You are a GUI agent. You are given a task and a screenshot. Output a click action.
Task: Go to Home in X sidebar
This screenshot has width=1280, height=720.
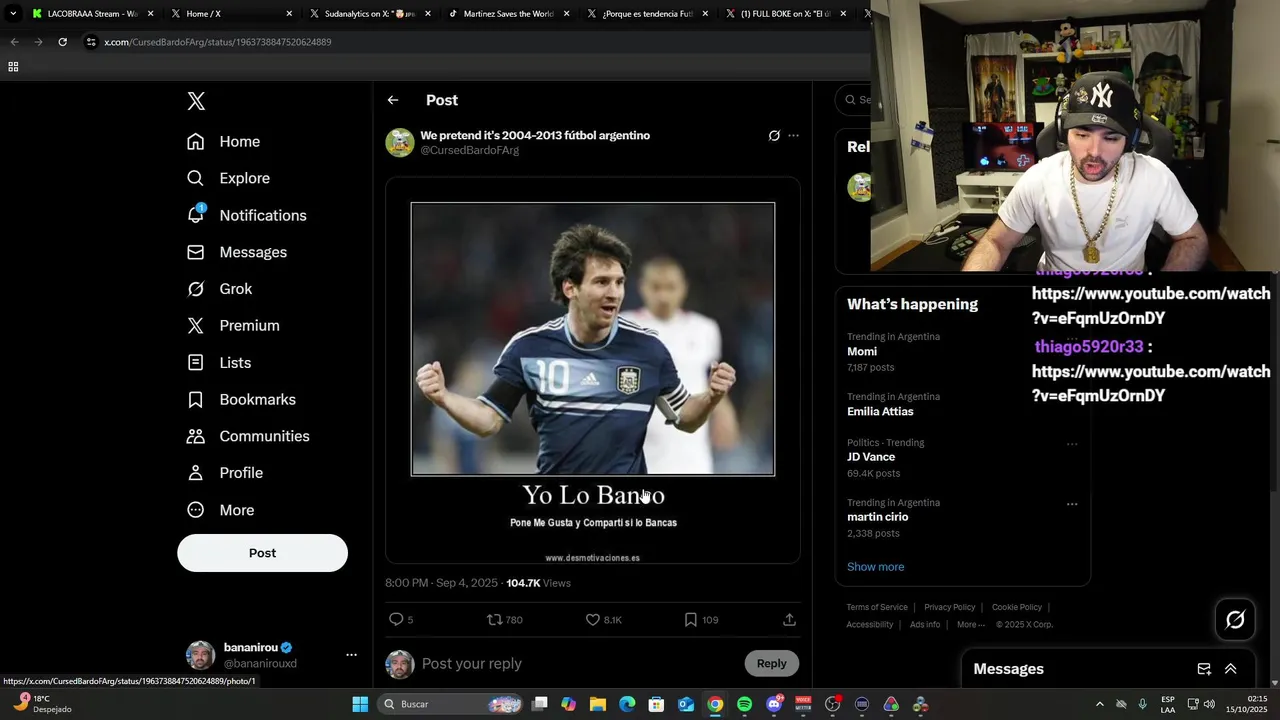[224, 142]
